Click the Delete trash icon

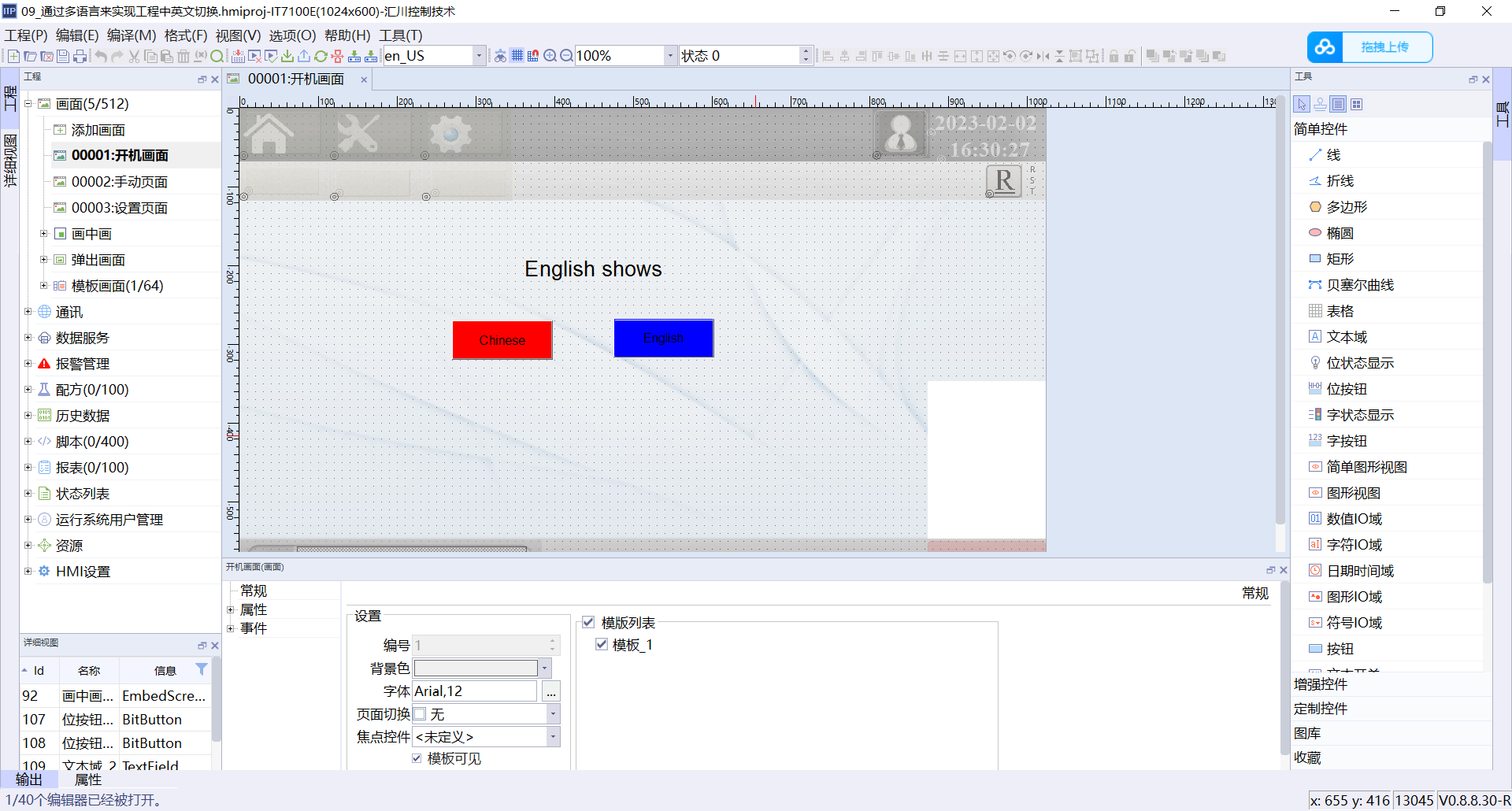(183, 56)
